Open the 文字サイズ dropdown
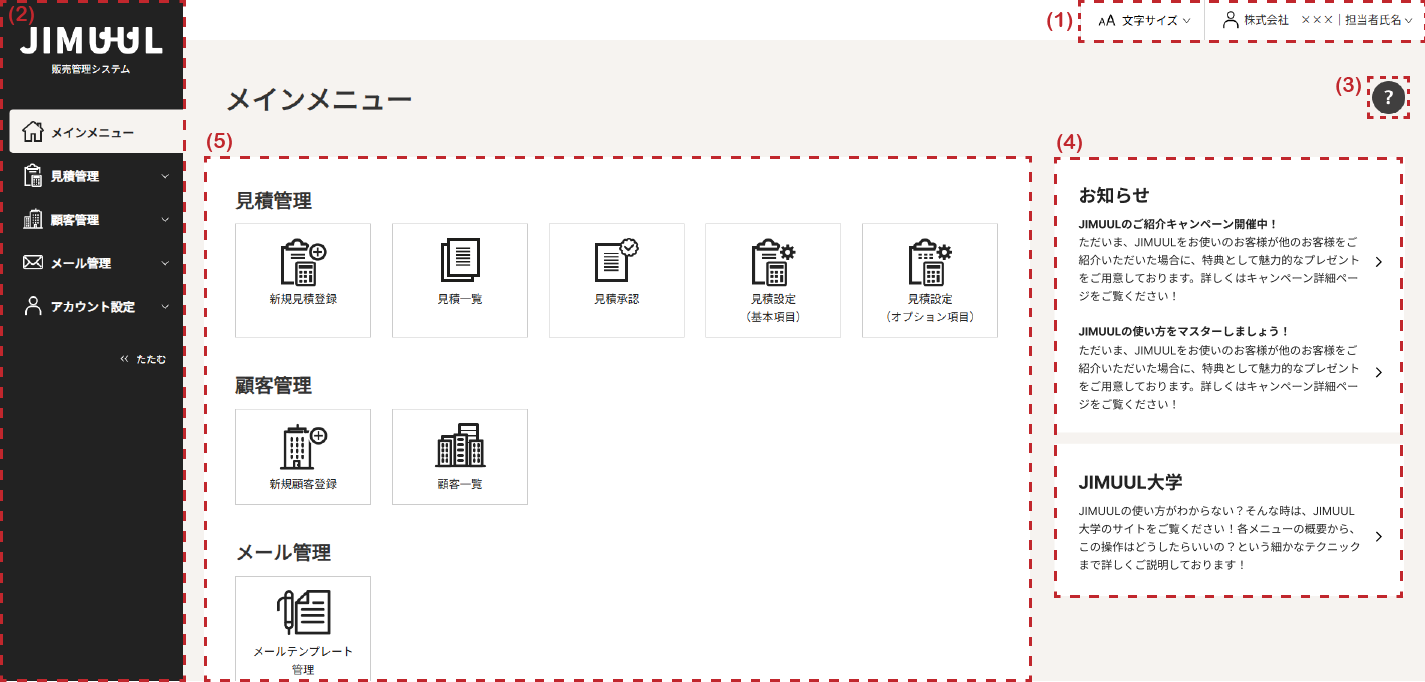The image size is (1425, 682). tap(1145, 20)
